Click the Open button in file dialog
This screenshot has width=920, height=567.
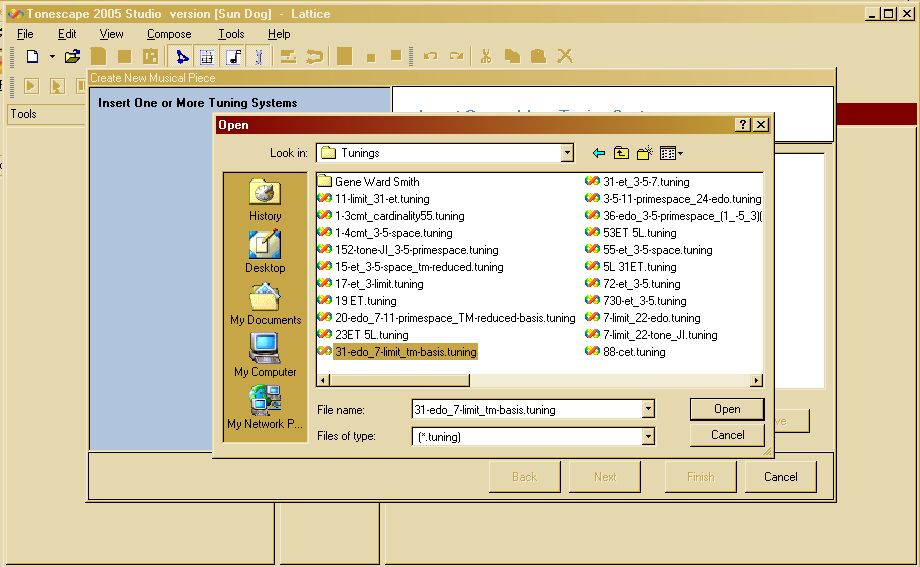point(727,409)
